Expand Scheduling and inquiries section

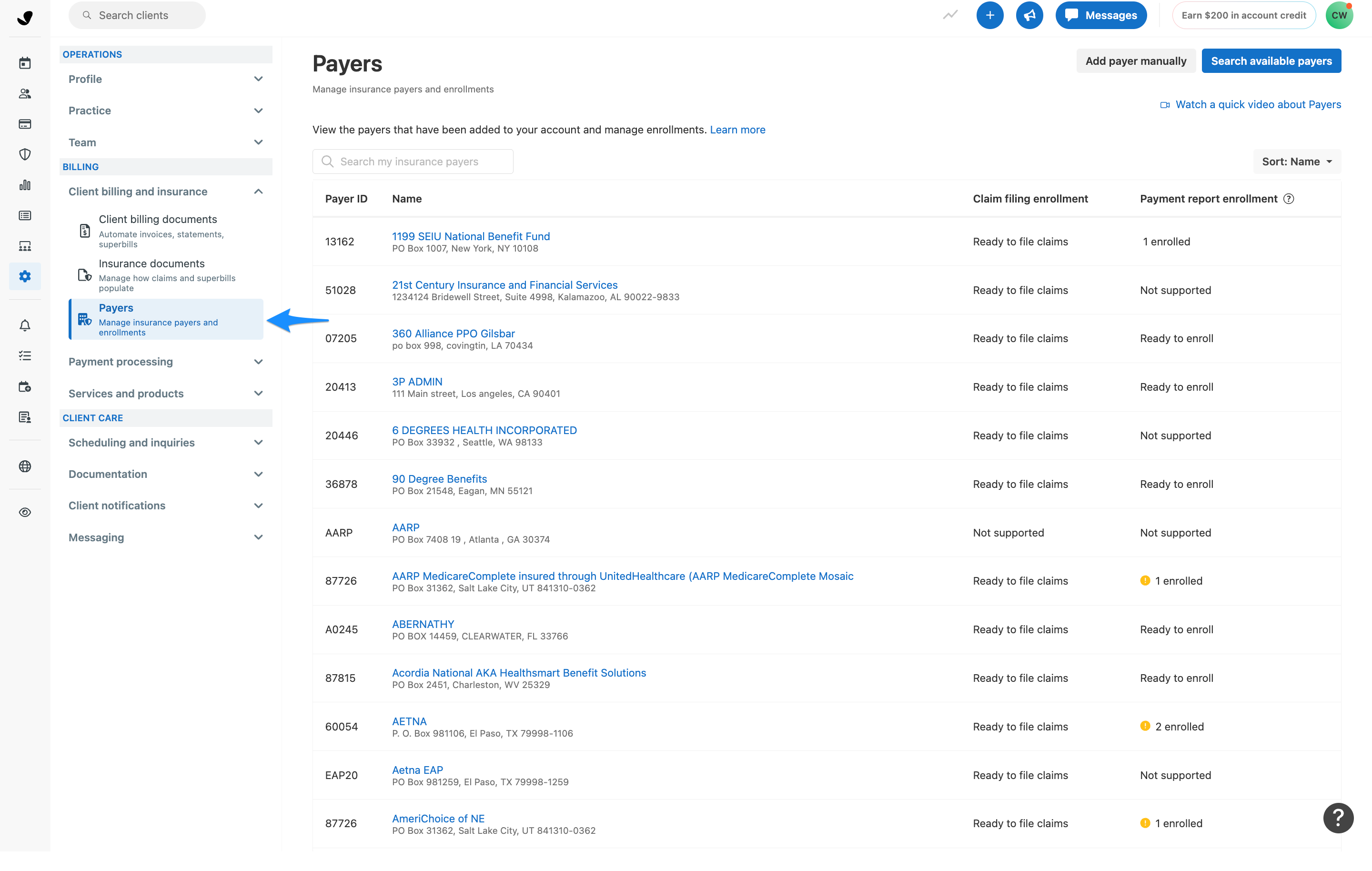pos(165,443)
